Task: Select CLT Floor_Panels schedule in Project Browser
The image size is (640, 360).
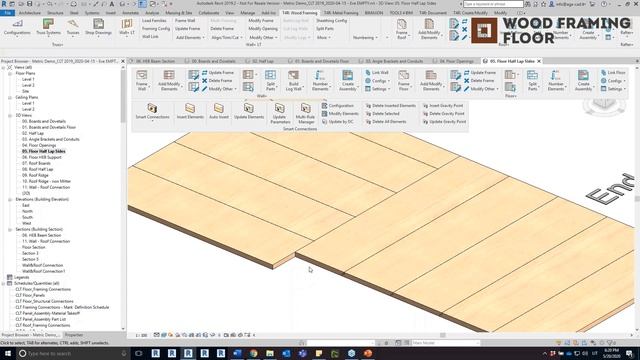Action: coord(30,296)
